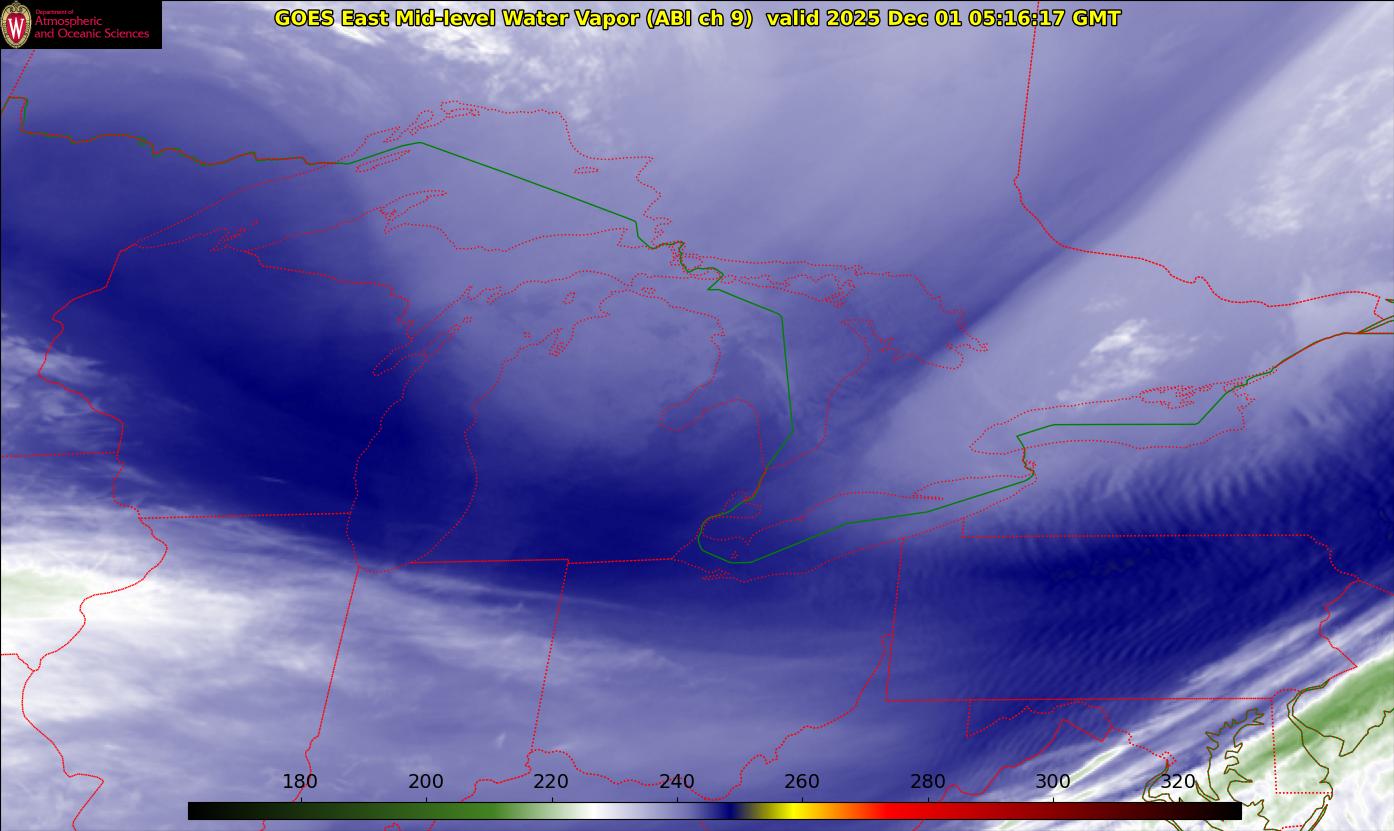Click the 280 scale label
Viewport: 1394px width, 831px height.
[x=928, y=782]
